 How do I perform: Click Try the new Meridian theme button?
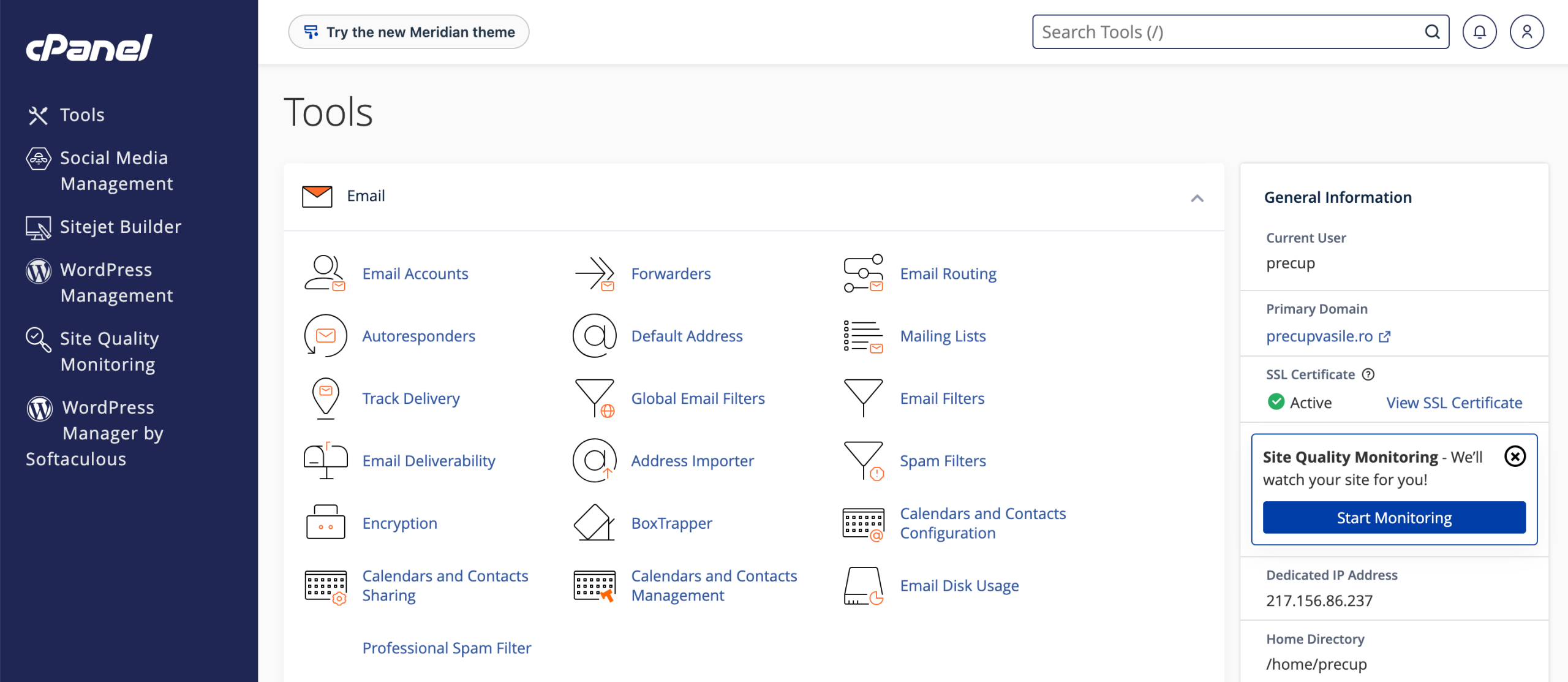(409, 32)
